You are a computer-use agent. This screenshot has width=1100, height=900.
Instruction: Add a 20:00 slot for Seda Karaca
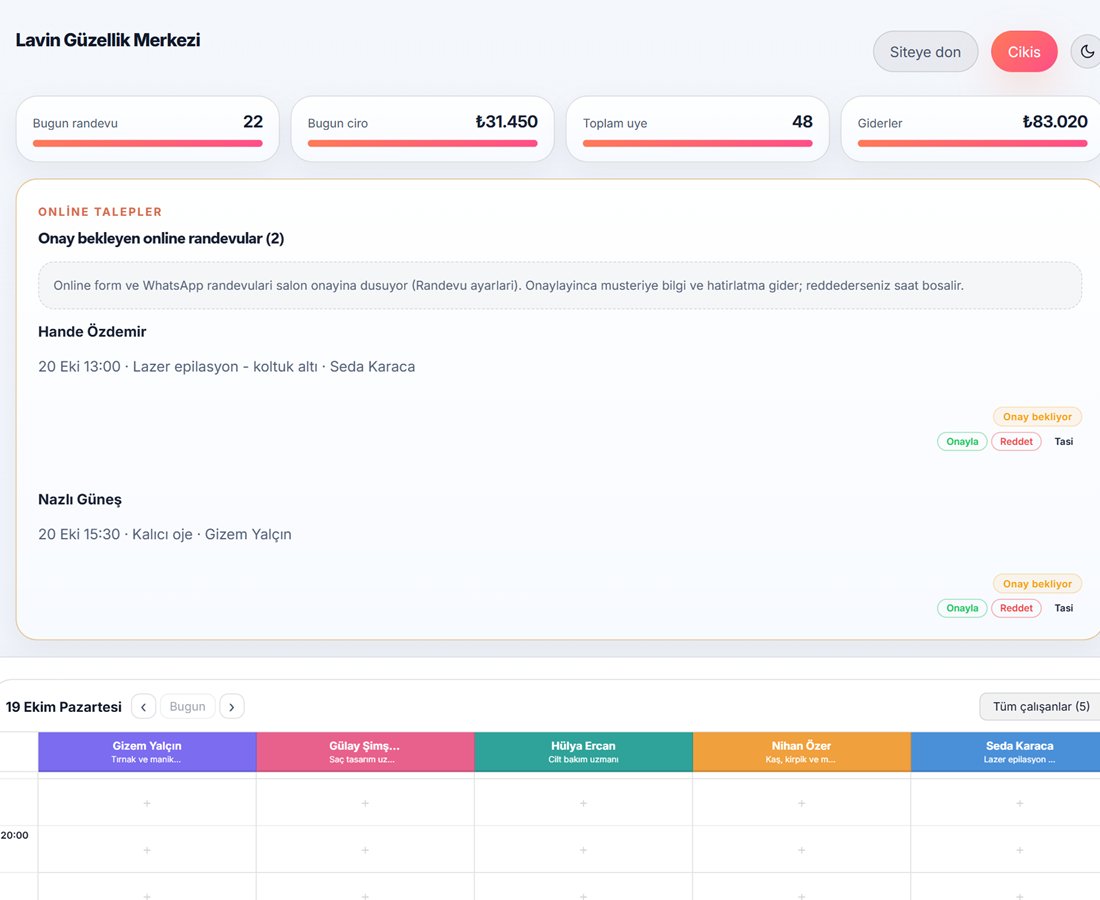[1019, 850]
